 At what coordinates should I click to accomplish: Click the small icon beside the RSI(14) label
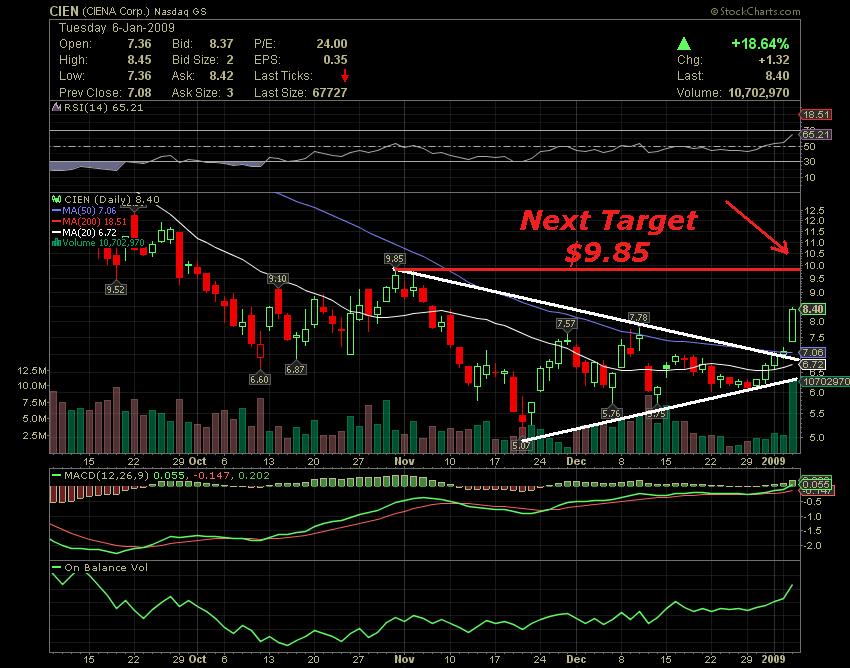(56, 107)
